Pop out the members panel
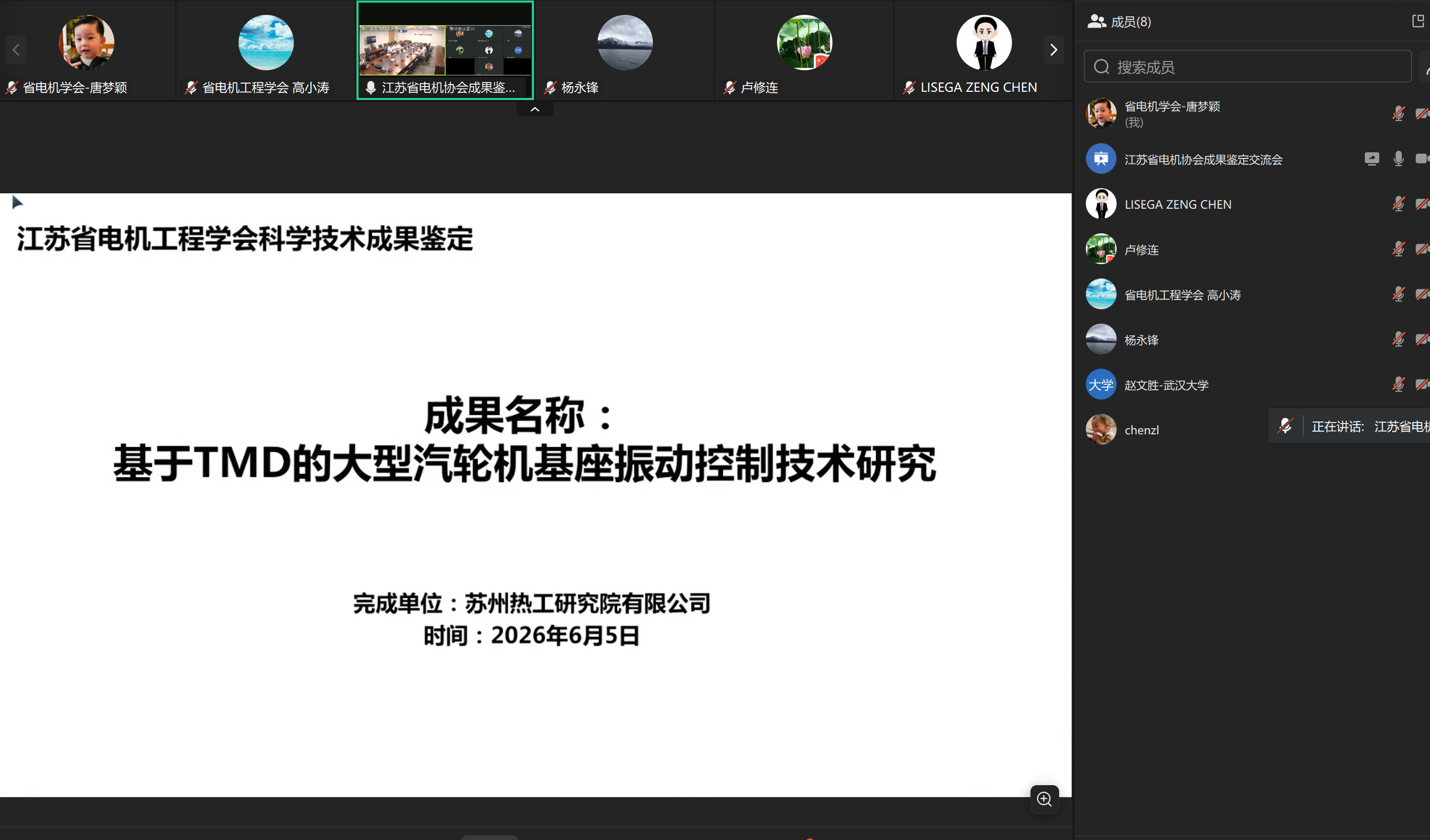 [x=1418, y=21]
